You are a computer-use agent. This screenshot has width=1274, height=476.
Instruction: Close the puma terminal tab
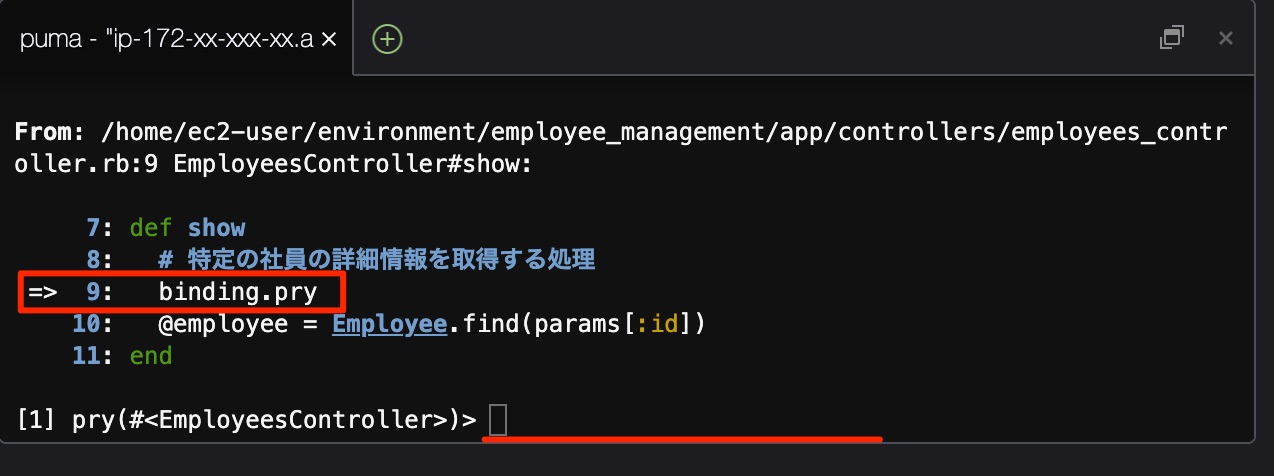[328, 39]
